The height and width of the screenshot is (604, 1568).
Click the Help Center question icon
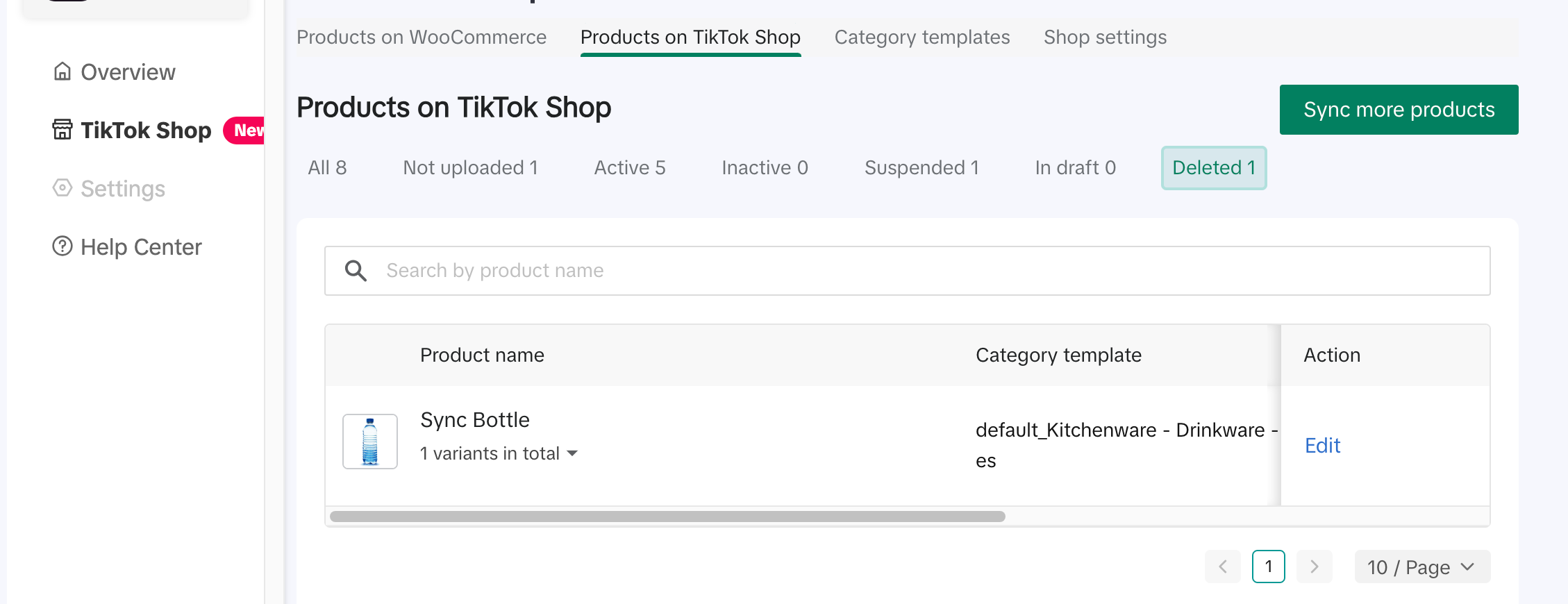[x=62, y=246]
